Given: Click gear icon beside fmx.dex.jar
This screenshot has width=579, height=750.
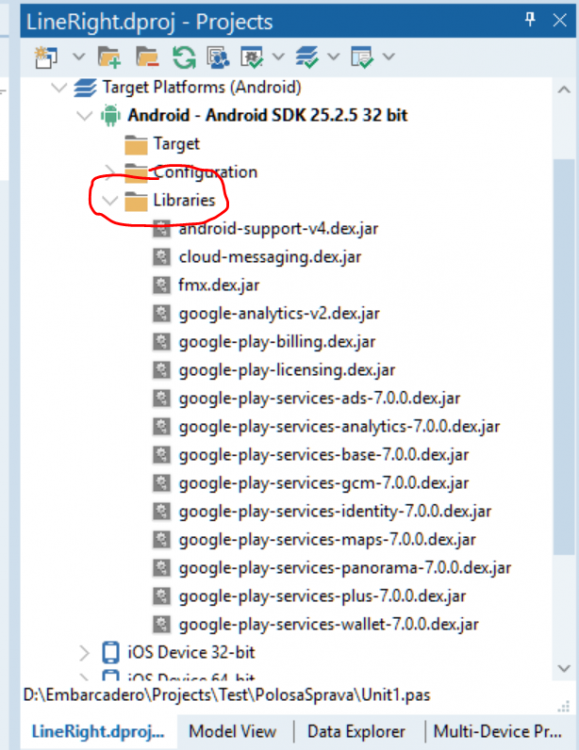Looking at the screenshot, I should [161, 285].
